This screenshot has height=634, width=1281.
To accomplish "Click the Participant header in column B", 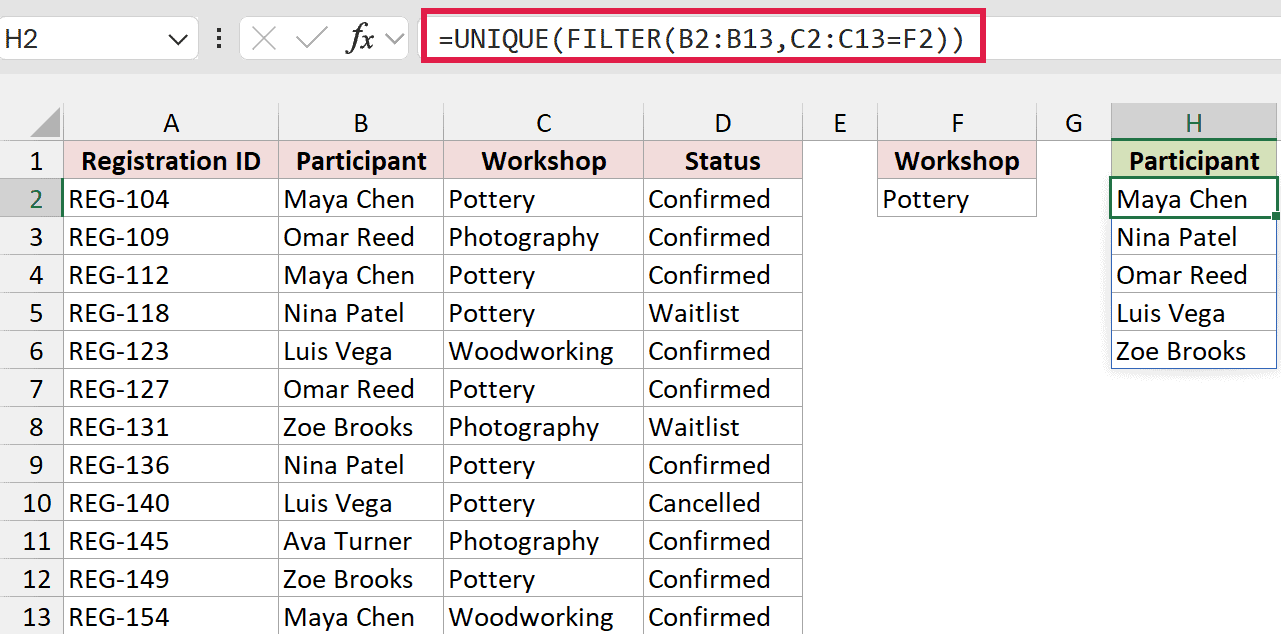I will 361,161.
